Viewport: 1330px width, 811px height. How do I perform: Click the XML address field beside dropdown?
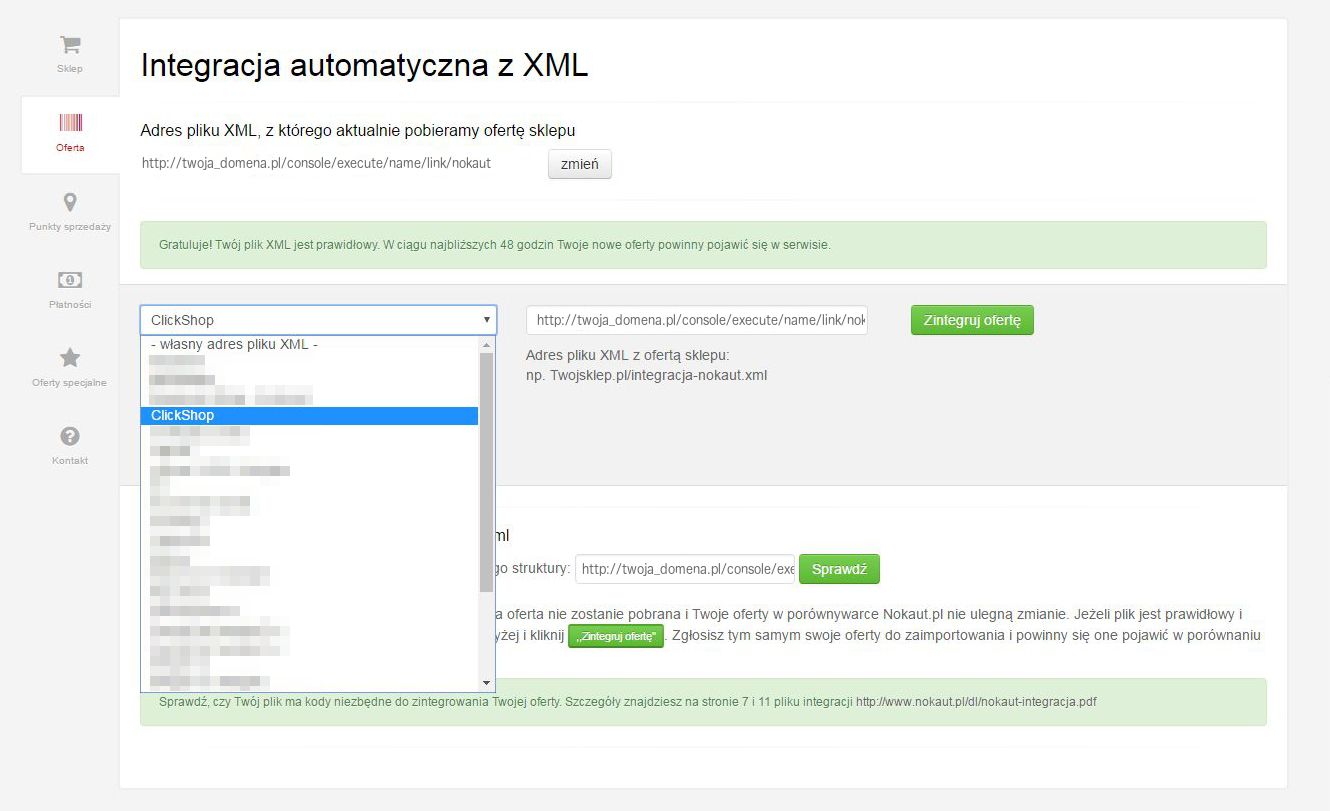696,320
